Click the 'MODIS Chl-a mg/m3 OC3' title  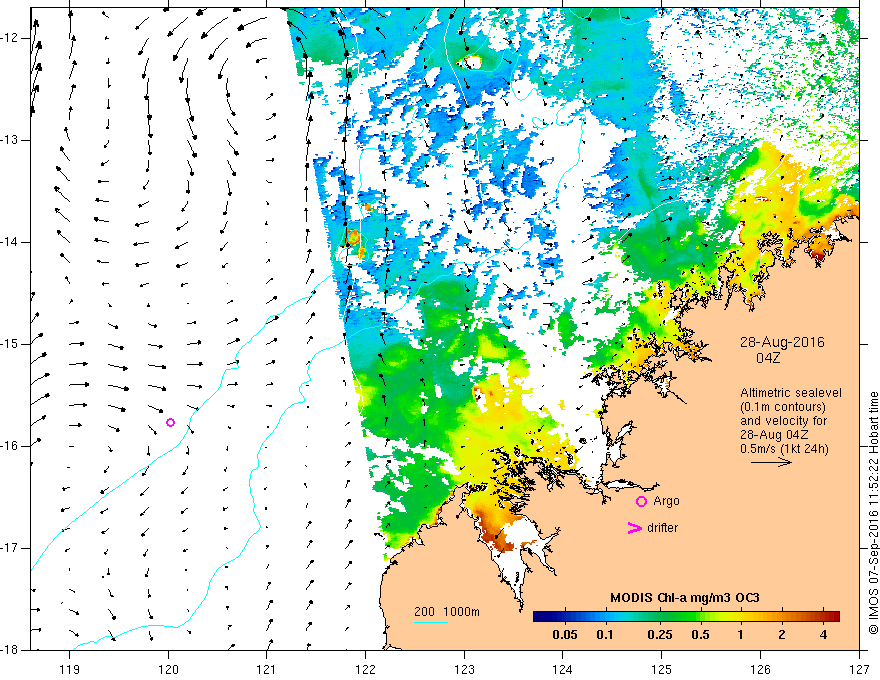685,598
